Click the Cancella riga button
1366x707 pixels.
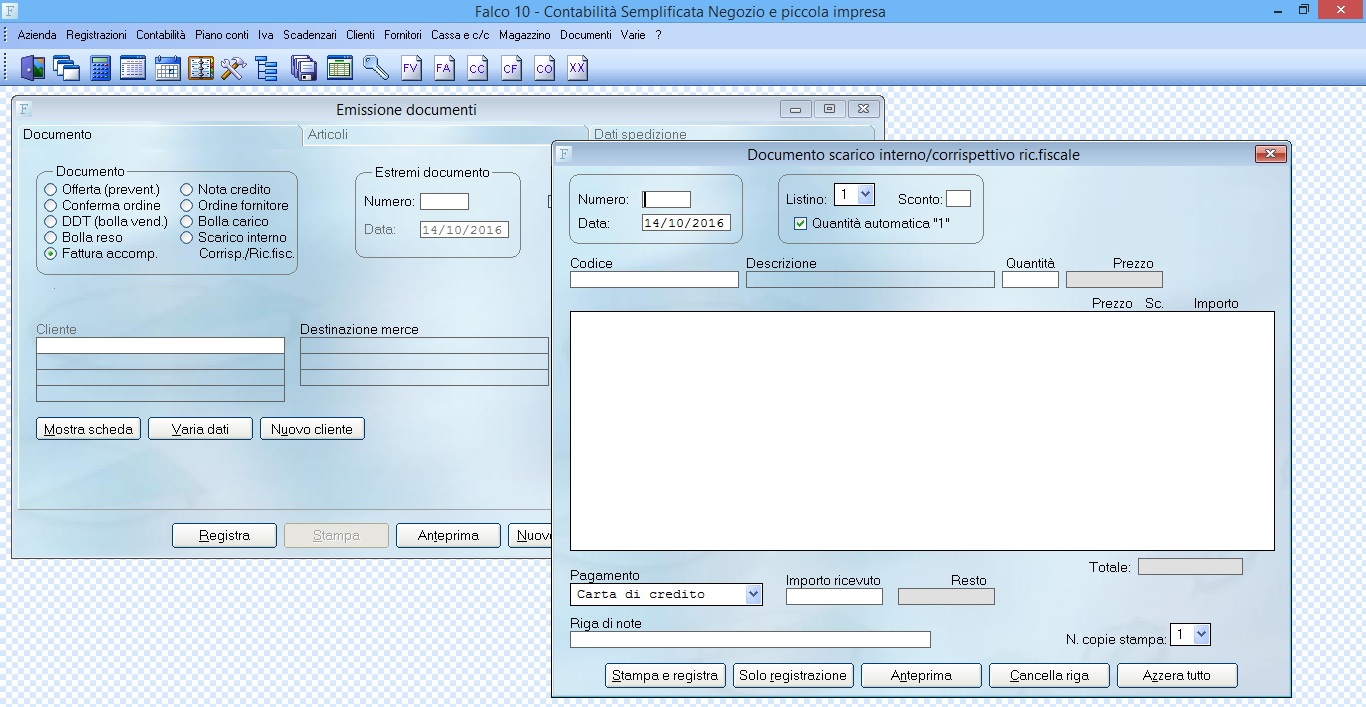(1049, 675)
